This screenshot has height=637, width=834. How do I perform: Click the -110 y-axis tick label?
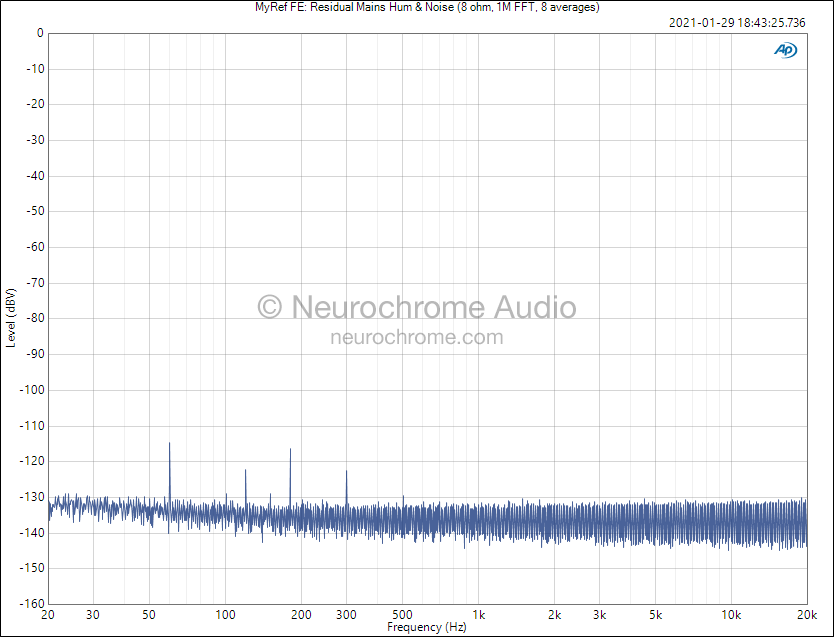click(32, 426)
